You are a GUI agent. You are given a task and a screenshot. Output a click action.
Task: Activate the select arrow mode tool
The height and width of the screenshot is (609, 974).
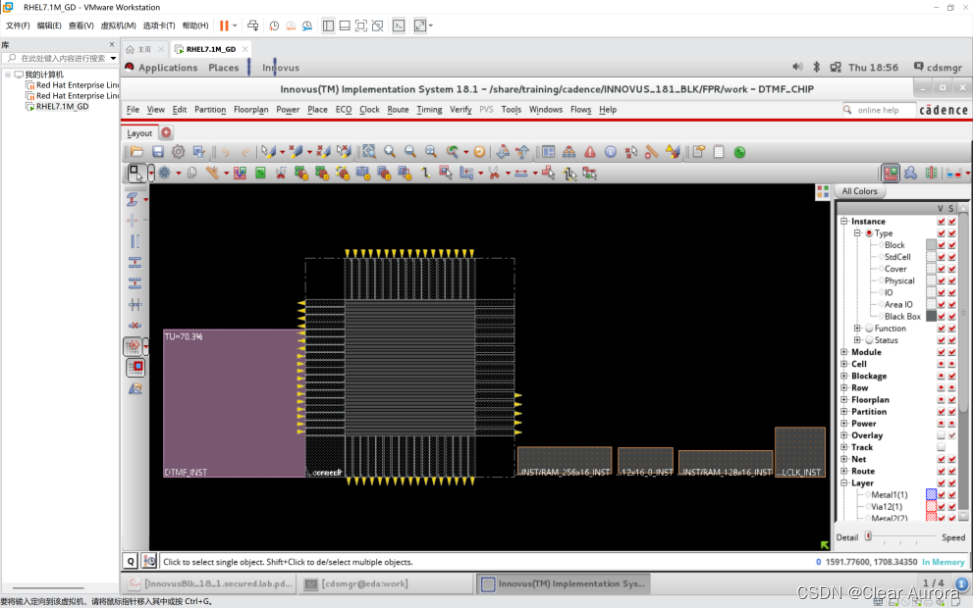coord(135,173)
